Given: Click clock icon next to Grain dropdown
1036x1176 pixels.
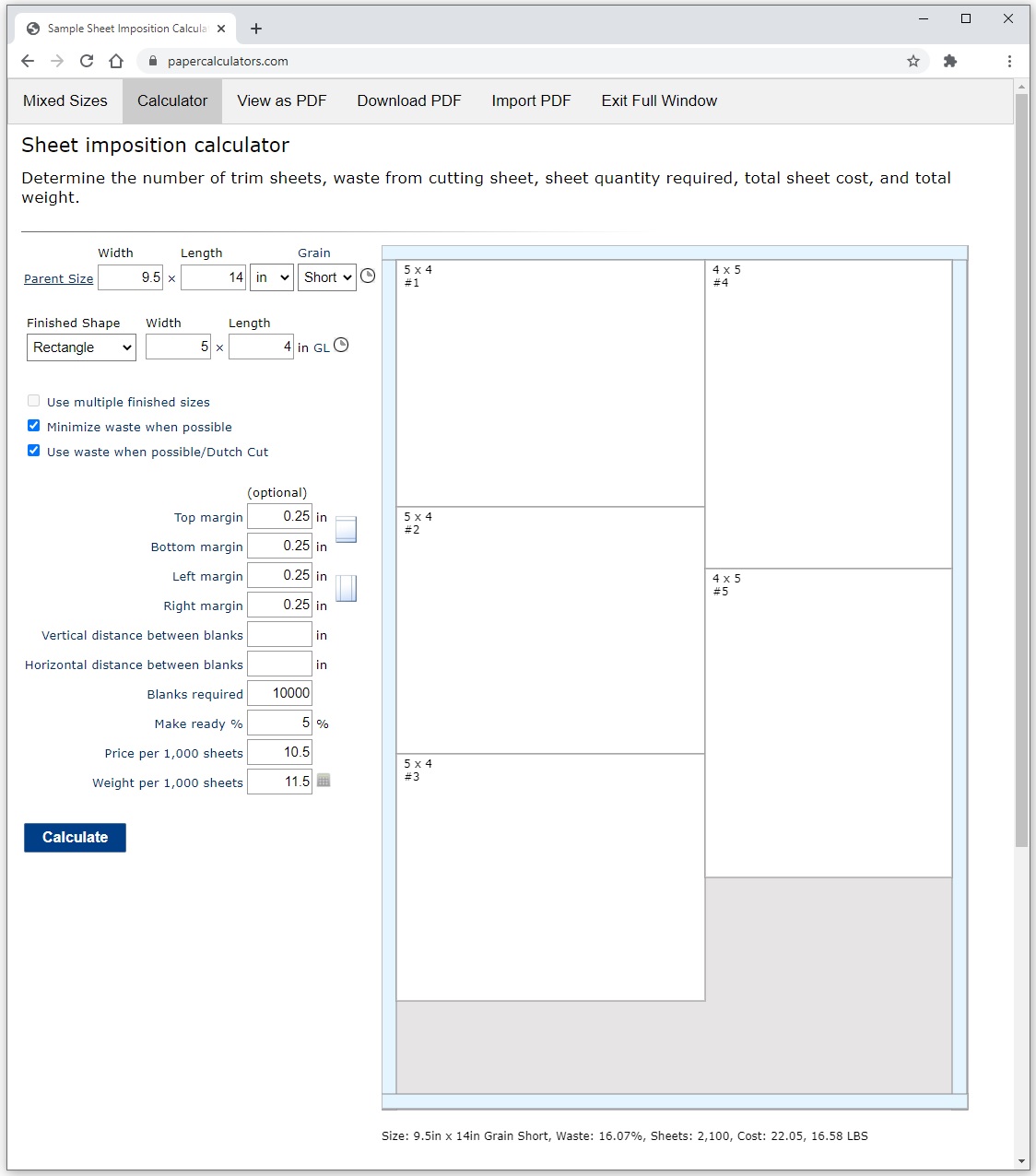Looking at the screenshot, I should (x=368, y=276).
